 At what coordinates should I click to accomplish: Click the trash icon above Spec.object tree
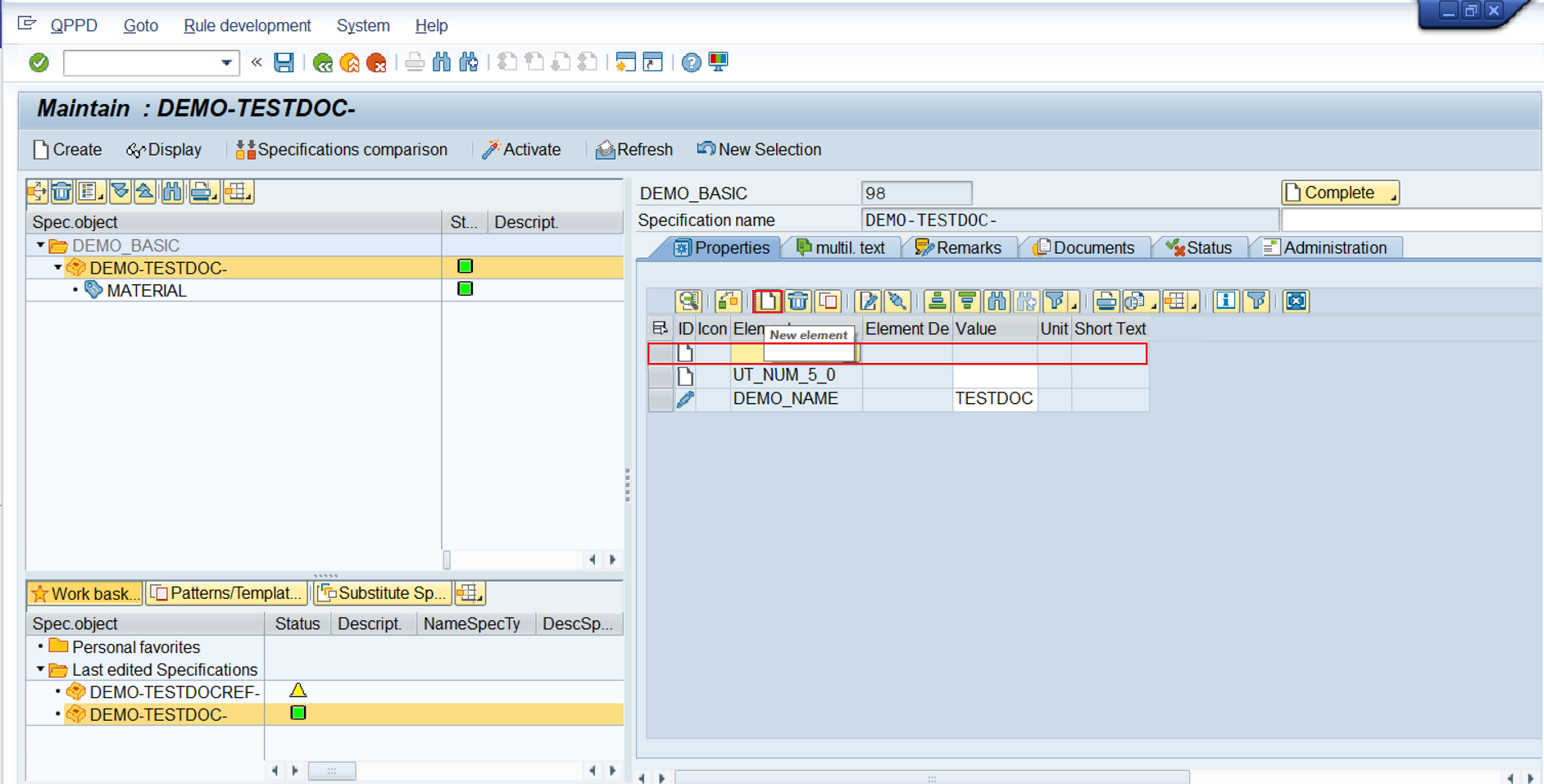click(x=62, y=192)
